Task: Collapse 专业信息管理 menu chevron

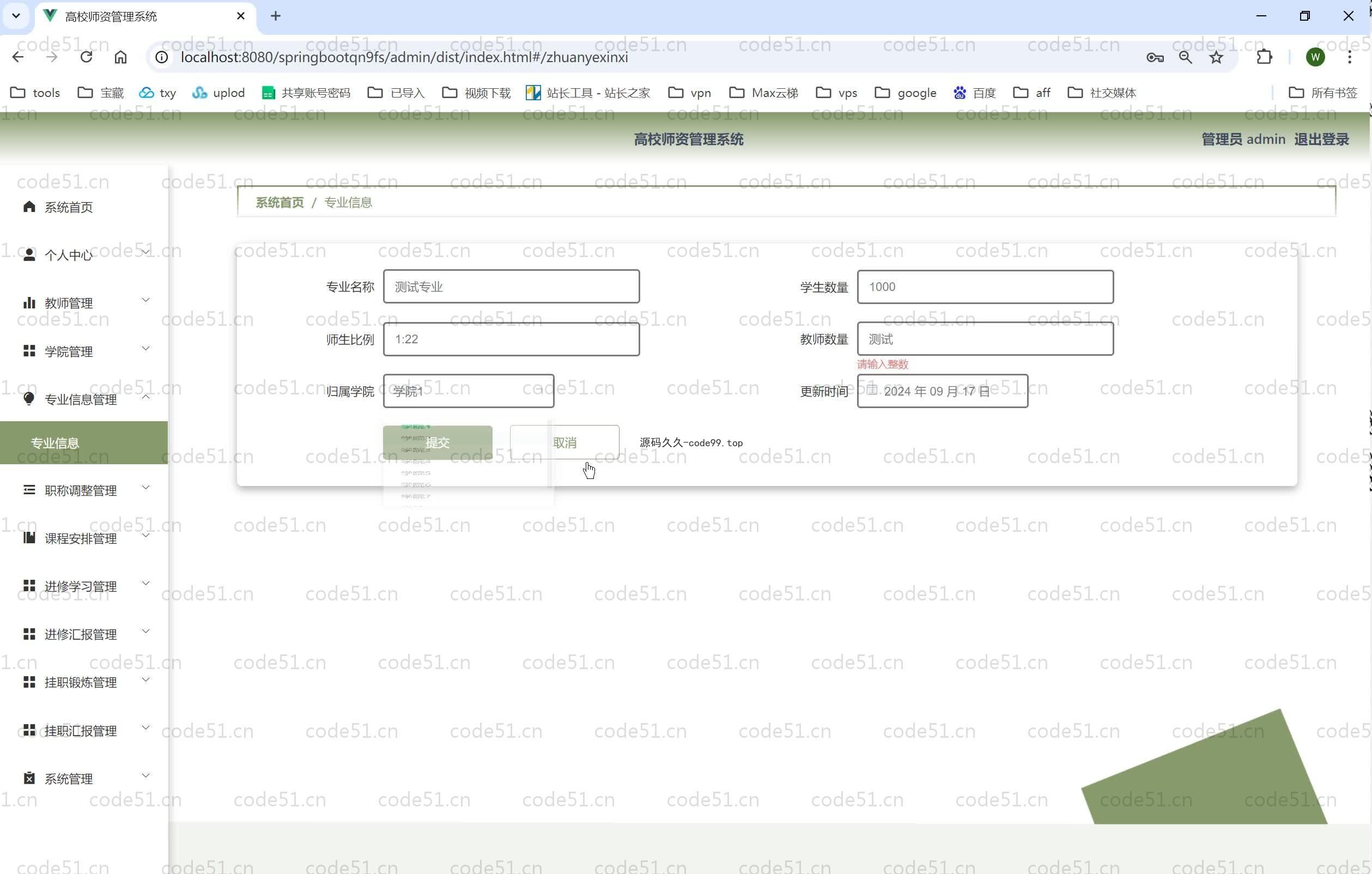Action: [146, 396]
